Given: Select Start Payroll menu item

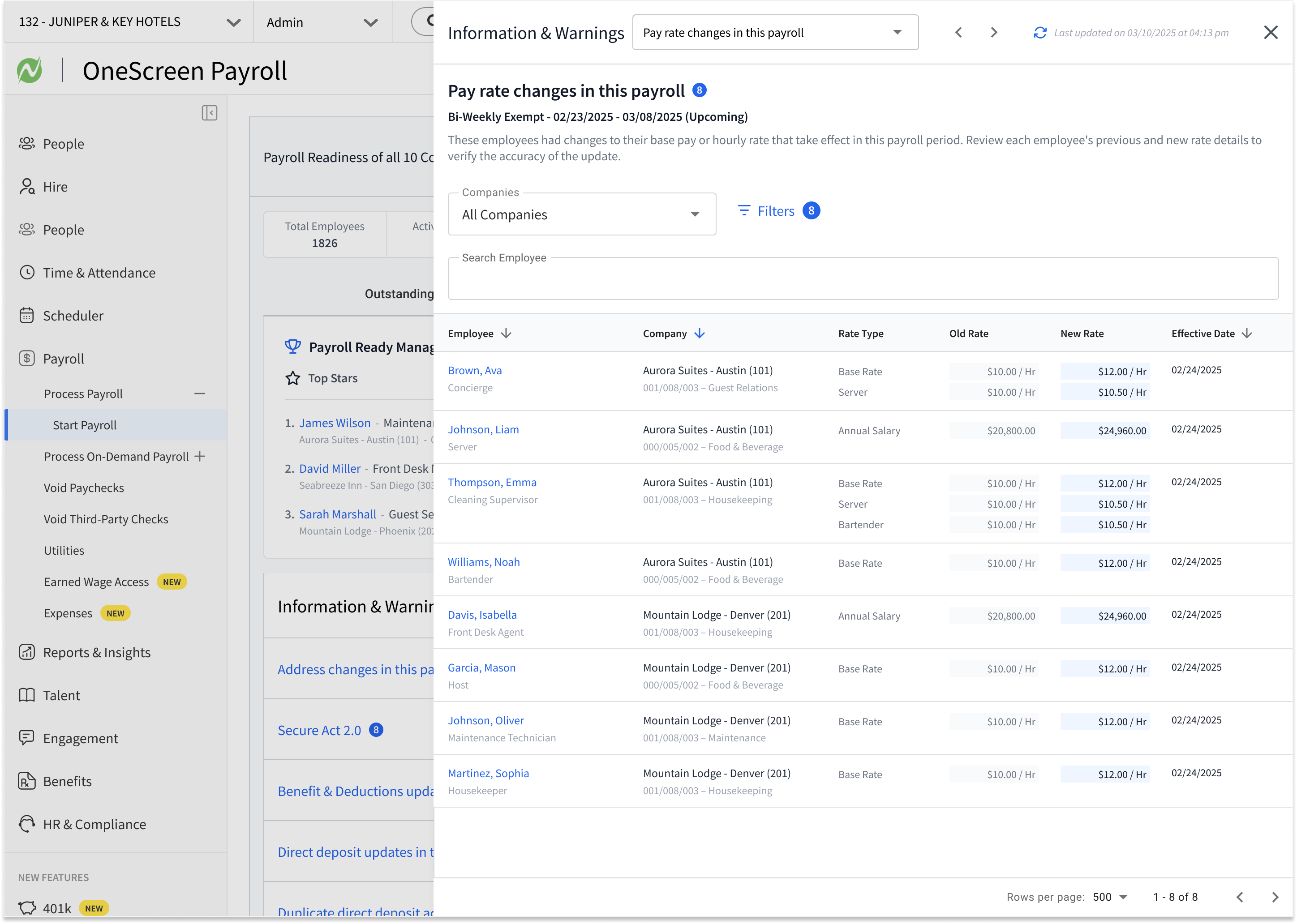Looking at the screenshot, I should (116, 425).
